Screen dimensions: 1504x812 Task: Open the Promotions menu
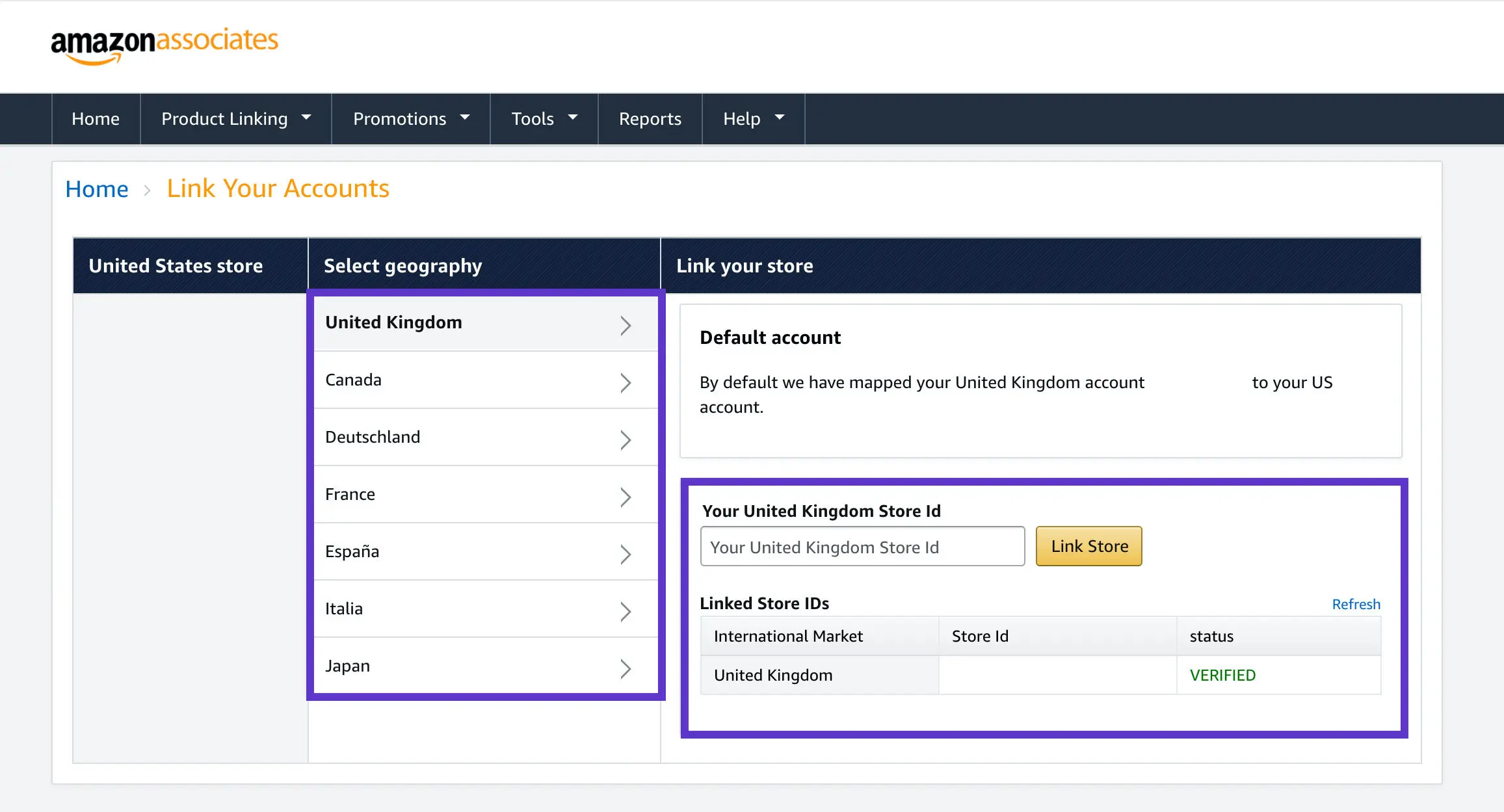pyautogui.click(x=411, y=119)
